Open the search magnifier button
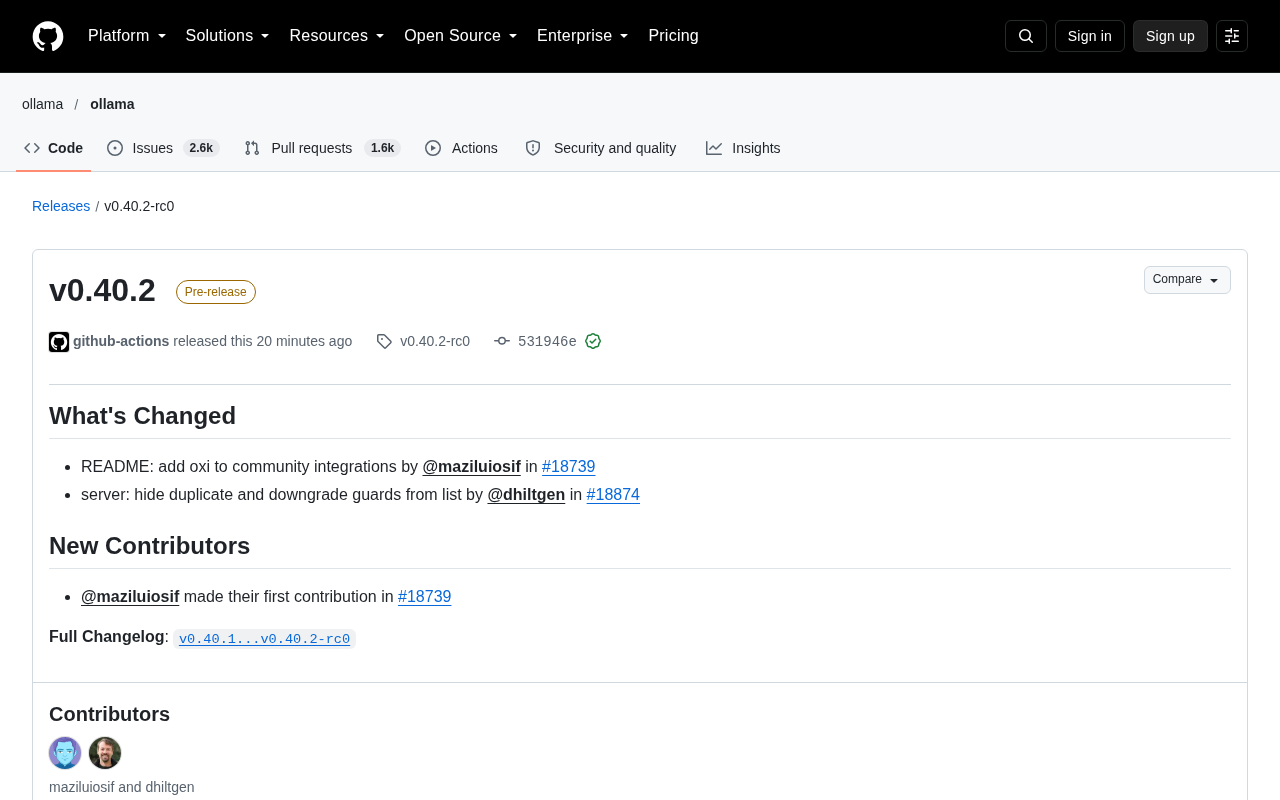 [x=1026, y=36]
